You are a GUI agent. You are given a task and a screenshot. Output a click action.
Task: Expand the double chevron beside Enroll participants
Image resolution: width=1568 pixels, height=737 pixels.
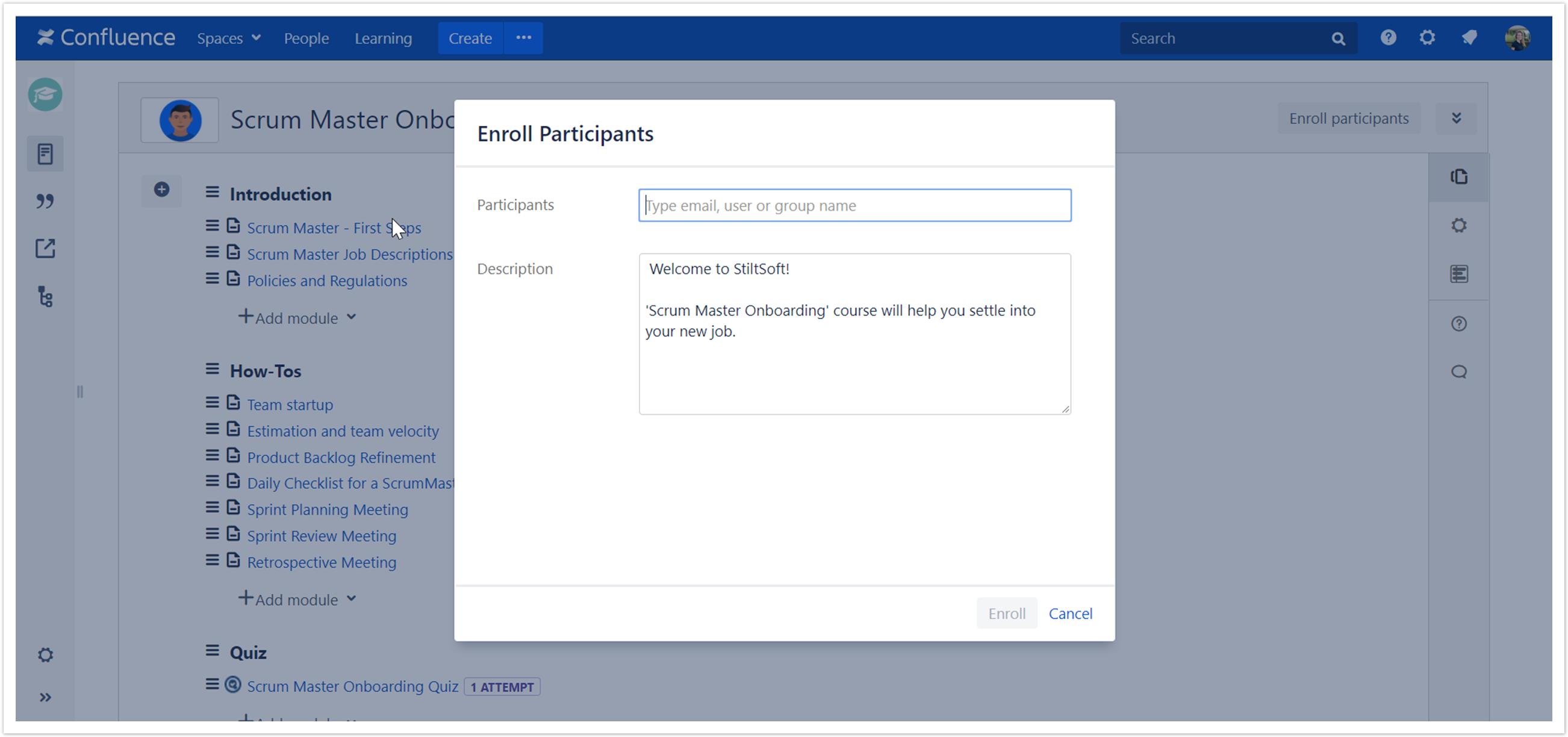(x=1456, y=118)
